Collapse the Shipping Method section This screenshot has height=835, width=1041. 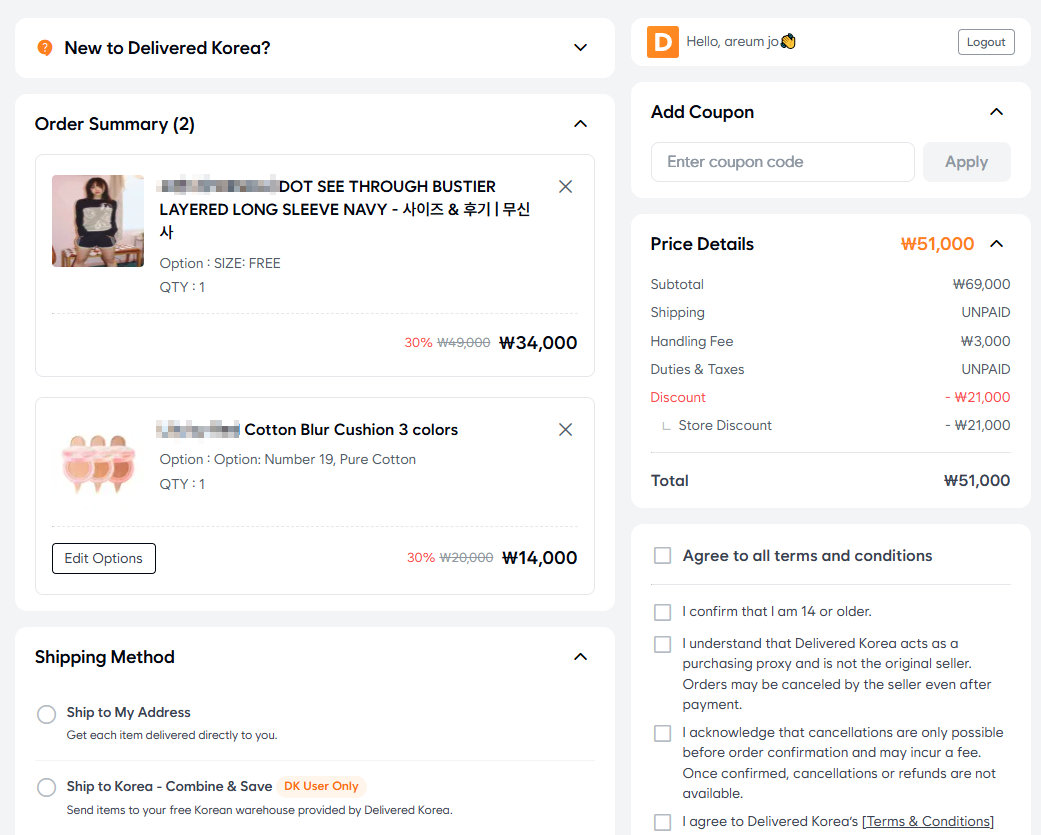click(580, 657)
